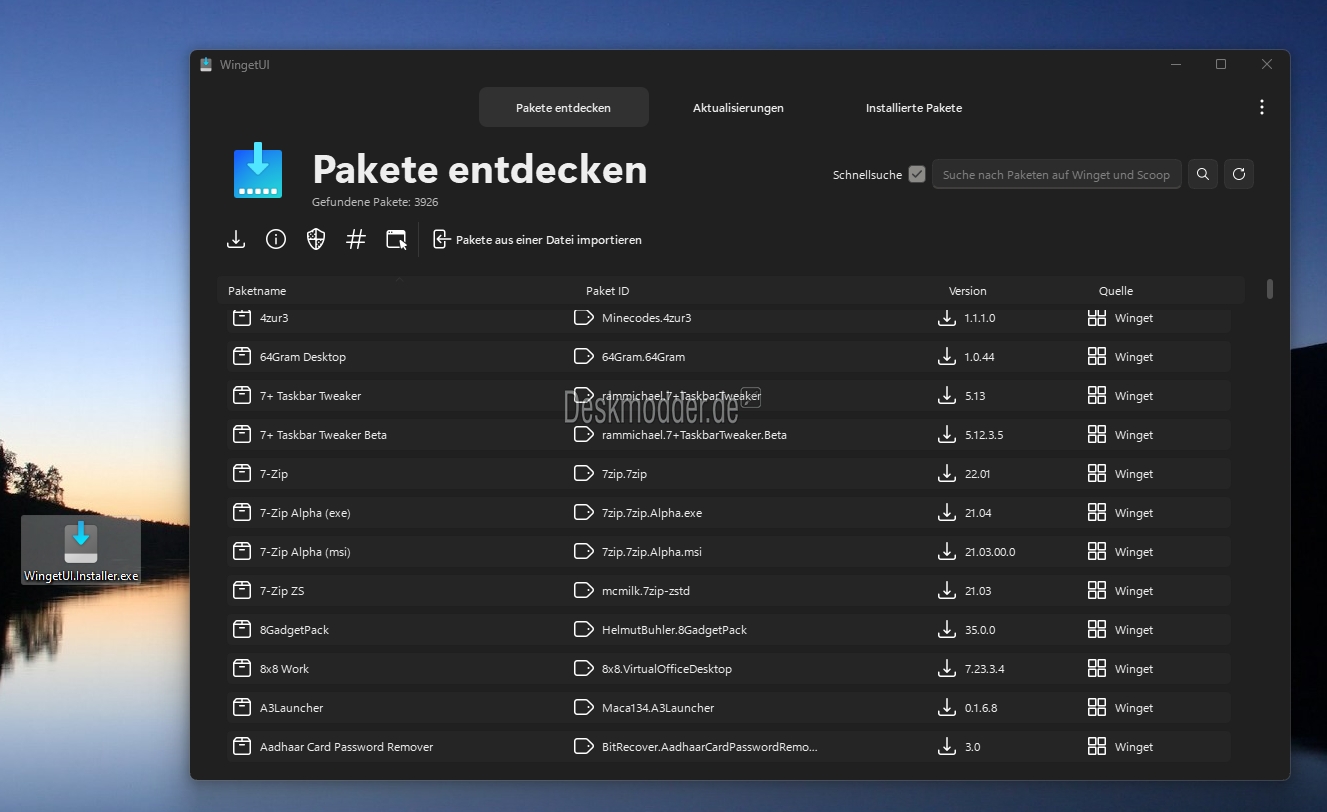Viewport: 1327px width, 812px height.
Task: Toggle the Schnellsuche checkbox
Action: pyautogui.click(x=917, y=174)
